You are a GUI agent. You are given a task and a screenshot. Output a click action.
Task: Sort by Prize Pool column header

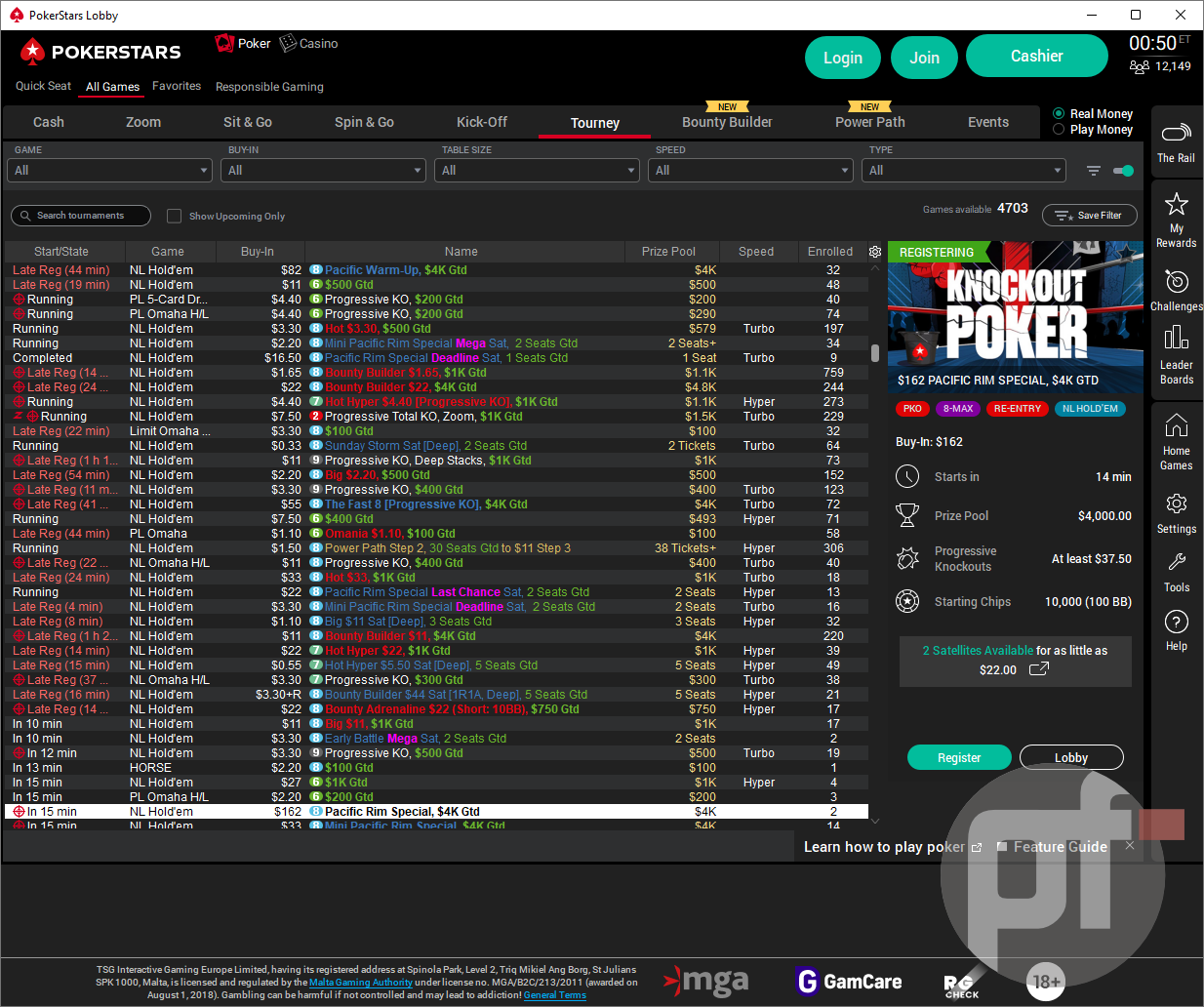(x=668, y=252)
